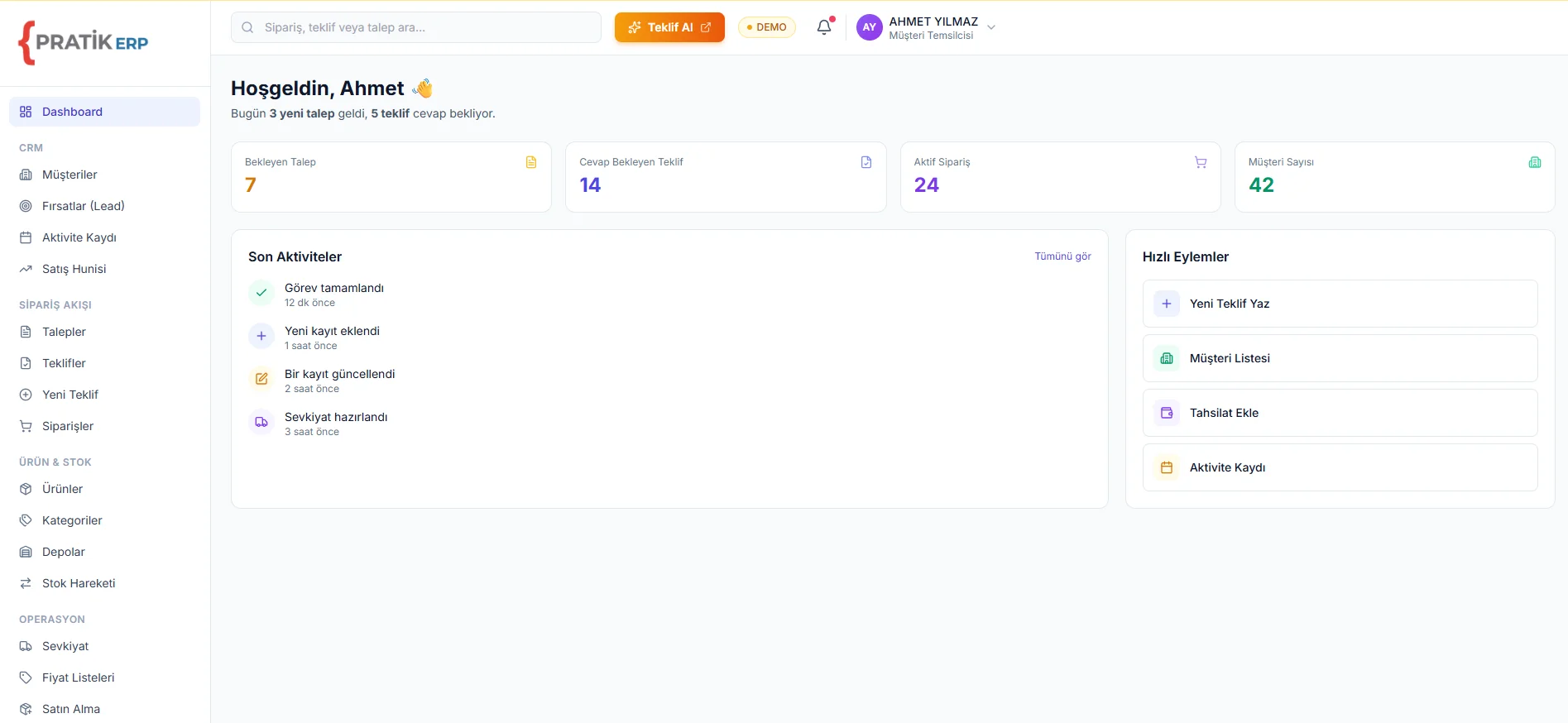This screenshot has height=723, width=1568.
Task: Click the Bekleyen Talep document icon
Action: click(531, 162)
